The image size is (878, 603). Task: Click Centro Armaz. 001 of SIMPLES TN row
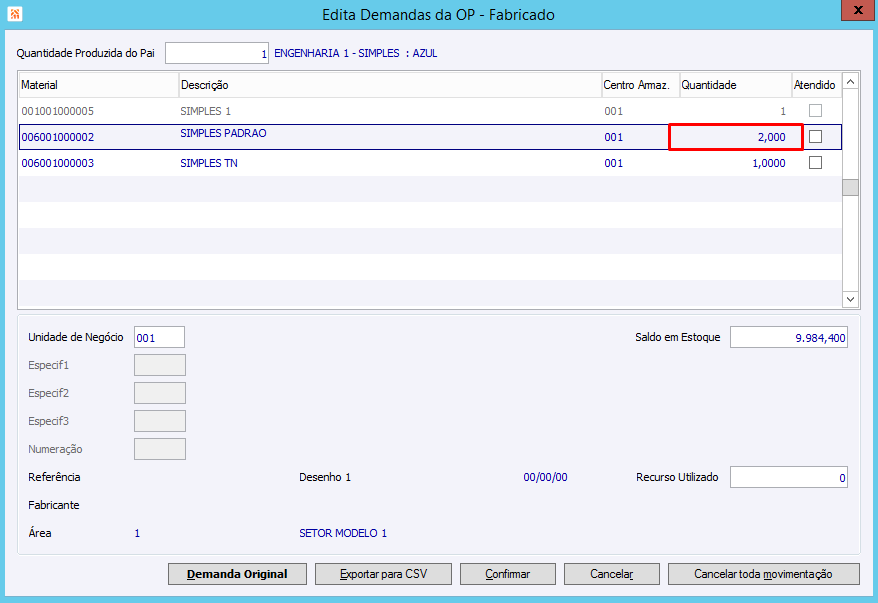point(614,163)
